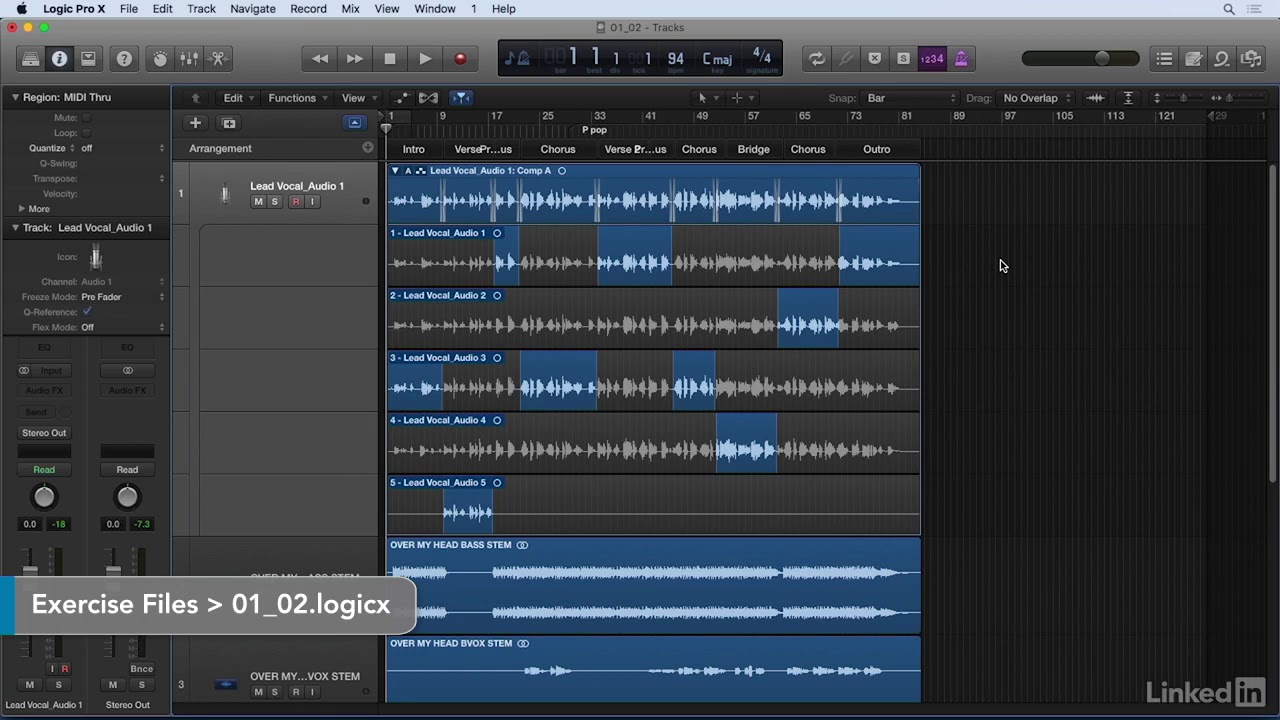The width and height of the screenshot is (1280, 720).
Task: Open the Functions dropdown menu
Action: 298,98
